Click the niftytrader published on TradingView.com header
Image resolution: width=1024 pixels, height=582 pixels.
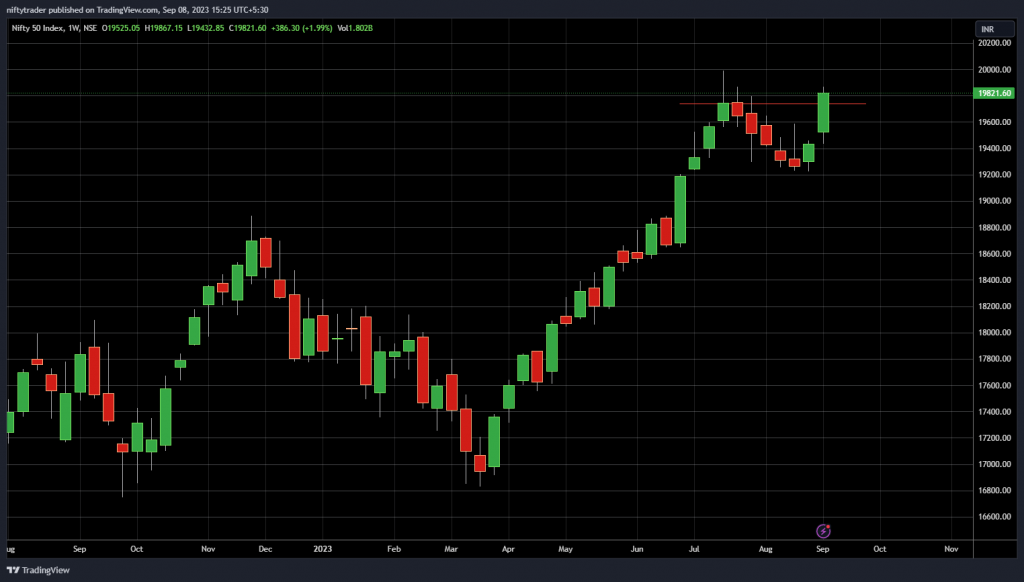coord(137,10)
